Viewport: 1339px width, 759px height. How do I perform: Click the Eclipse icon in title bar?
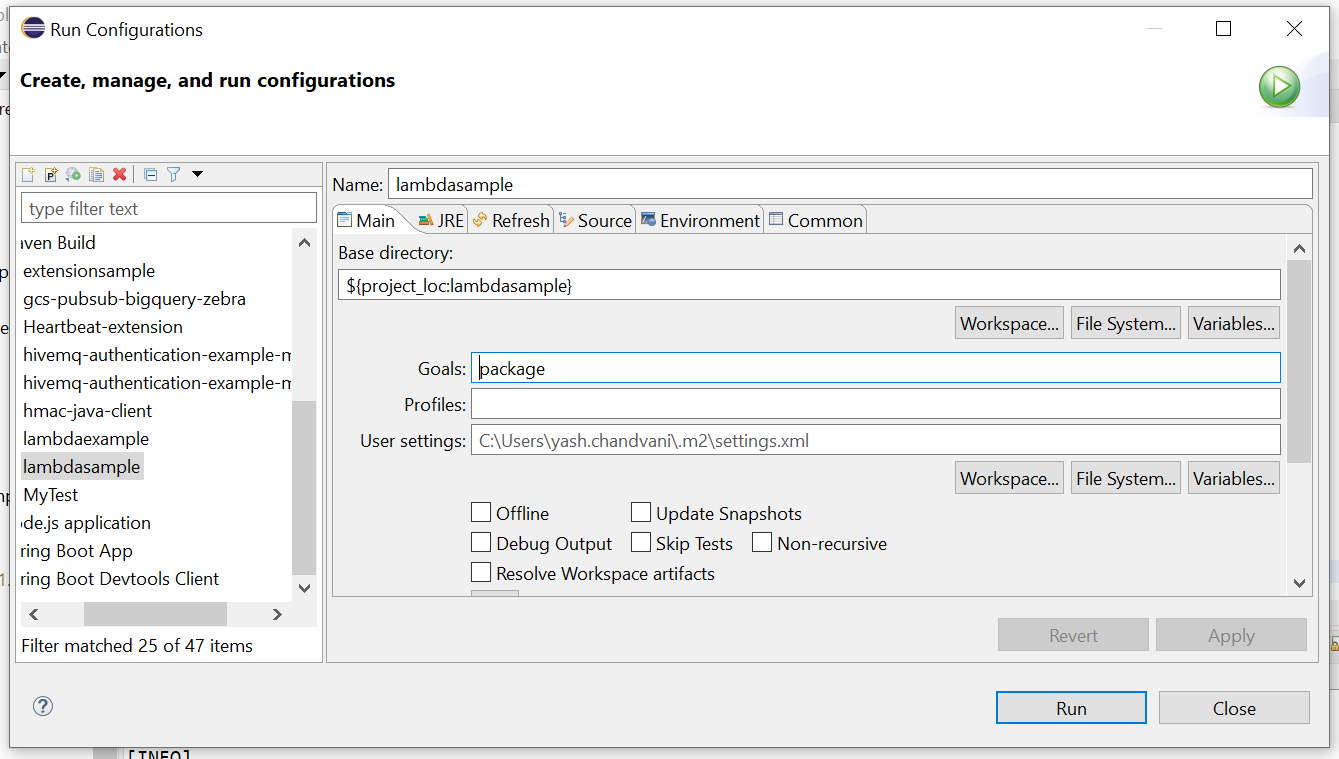[33, 28]
